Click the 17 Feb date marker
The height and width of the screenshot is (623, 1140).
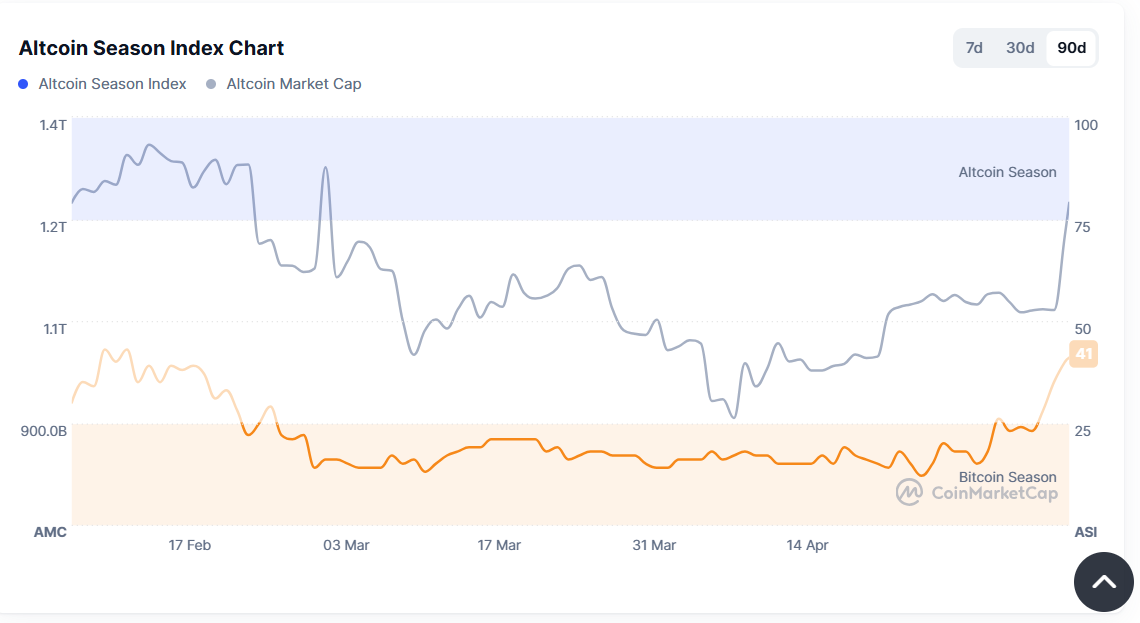189,545
